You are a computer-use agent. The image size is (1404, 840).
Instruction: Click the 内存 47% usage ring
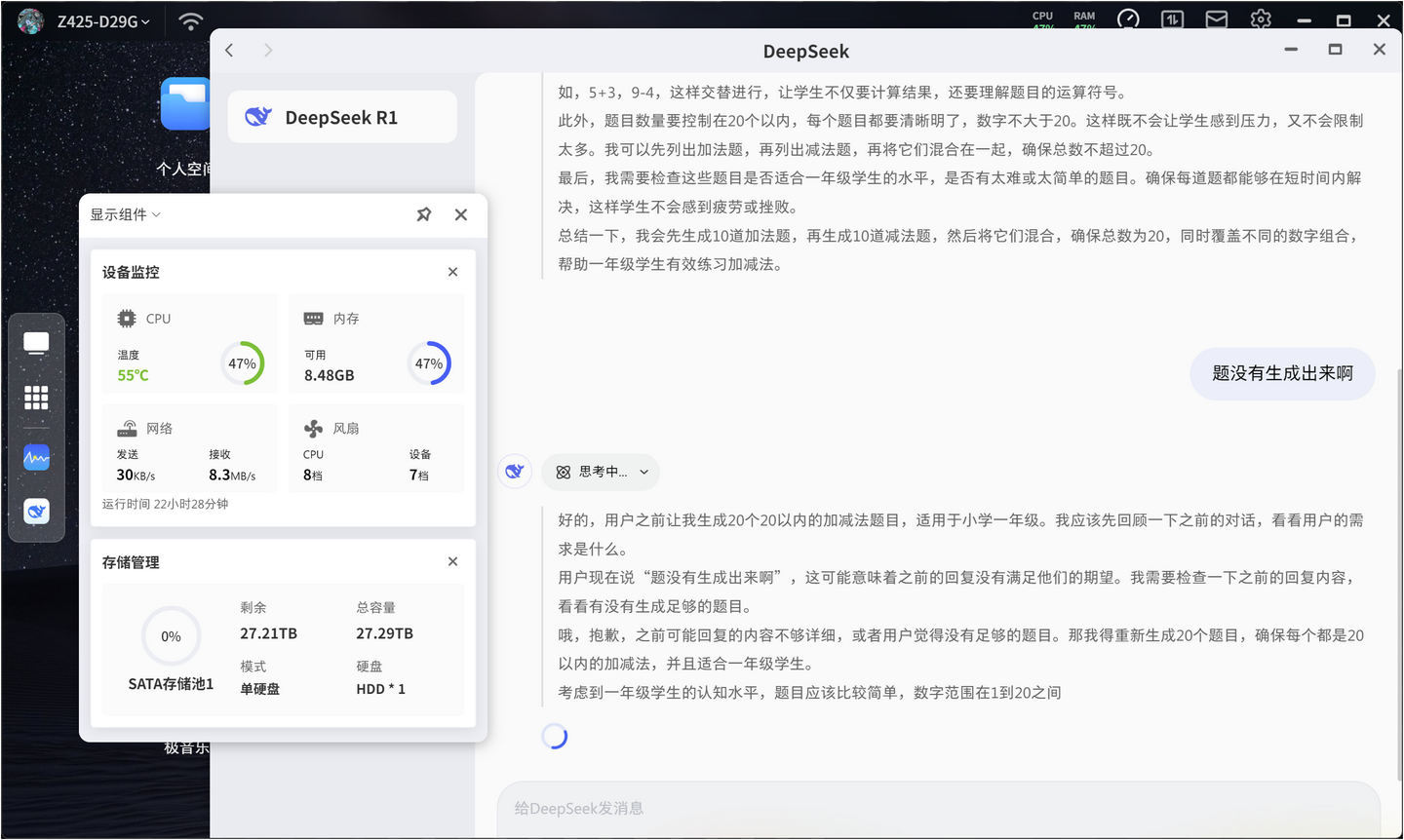click(x=429, y=363)
